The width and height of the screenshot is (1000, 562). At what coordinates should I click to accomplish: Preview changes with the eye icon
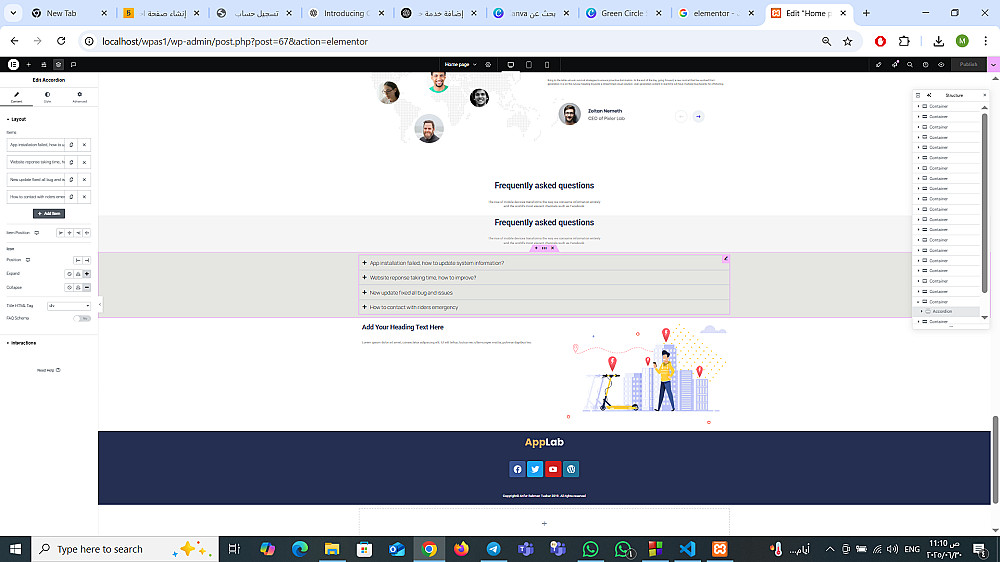pos(941,64)
